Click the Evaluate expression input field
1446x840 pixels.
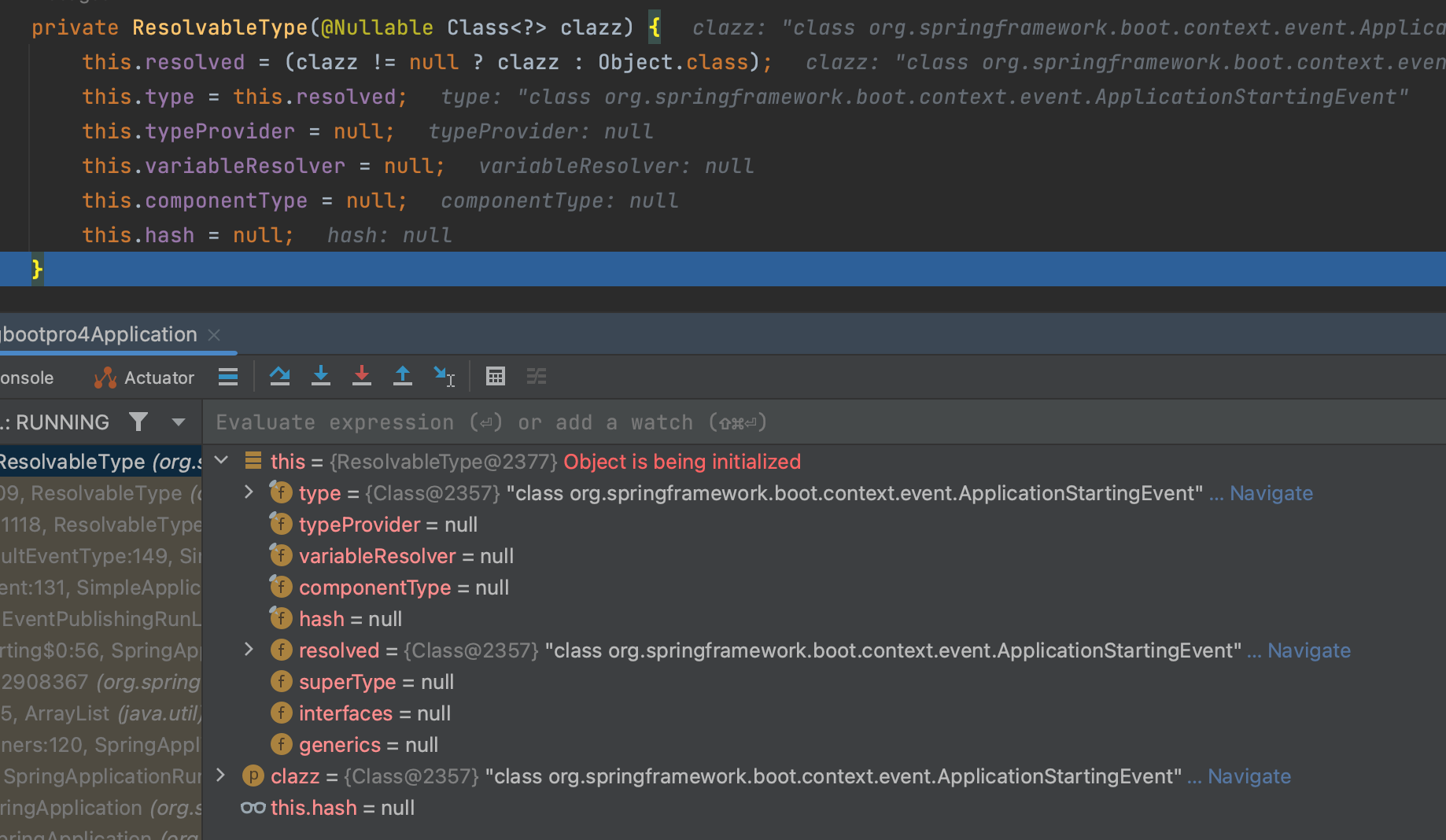pos(824,422)
